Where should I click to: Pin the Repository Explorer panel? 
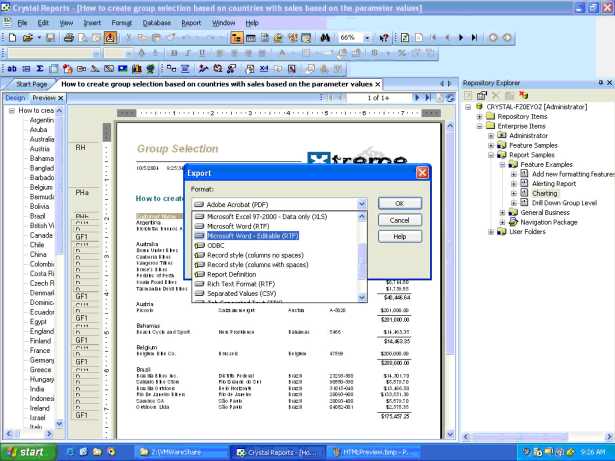[x=600, y=83]
